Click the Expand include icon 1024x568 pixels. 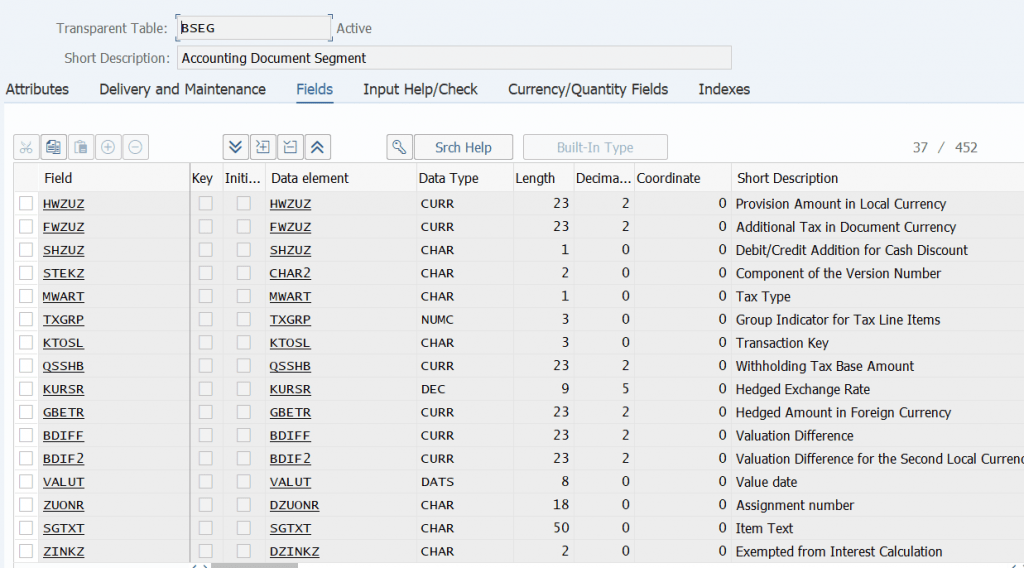(x=263, y=147)
